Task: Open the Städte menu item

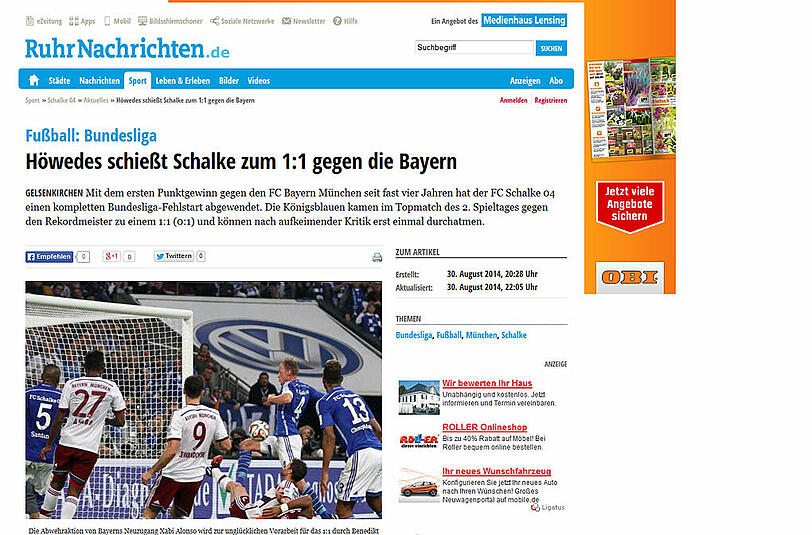Action: (x=60, y=81)
